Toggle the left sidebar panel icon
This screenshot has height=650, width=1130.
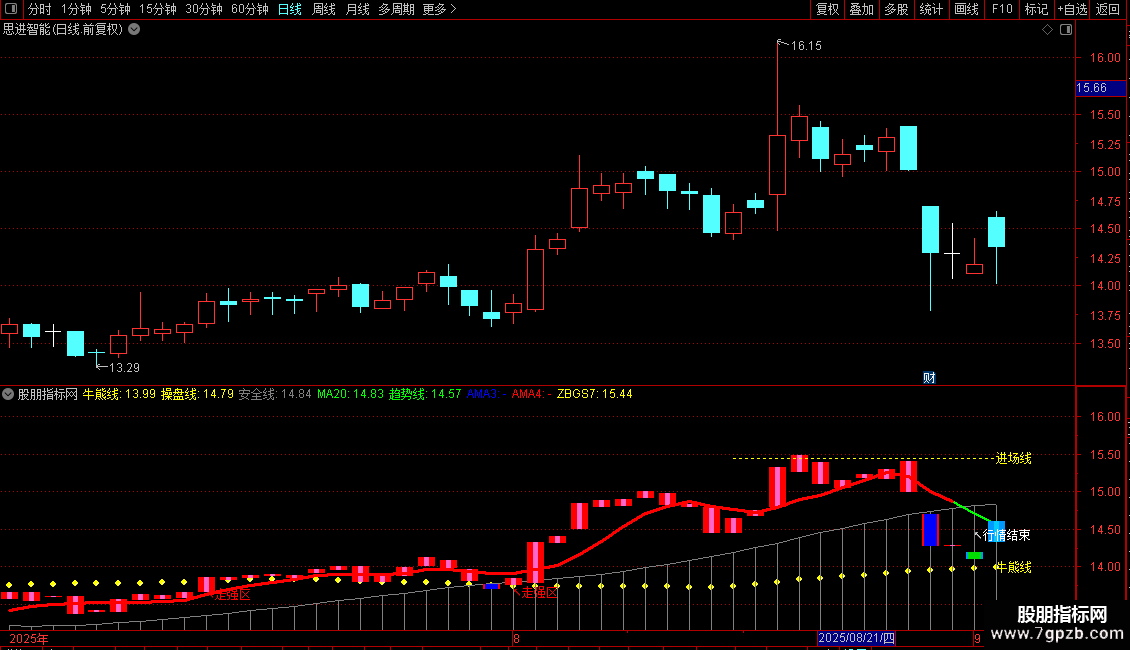[11, 9]
